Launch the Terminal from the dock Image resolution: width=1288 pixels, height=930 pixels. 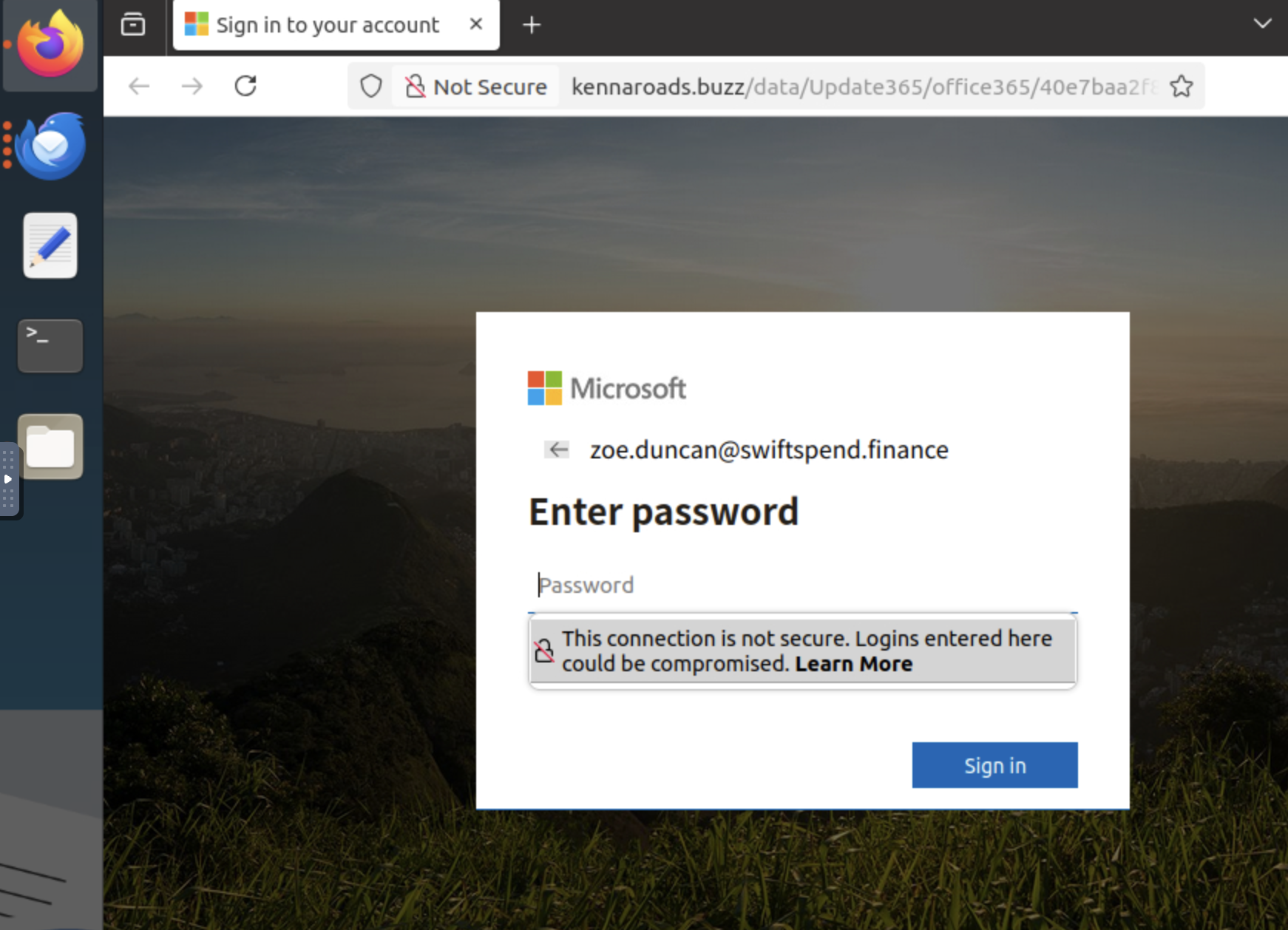50,346
